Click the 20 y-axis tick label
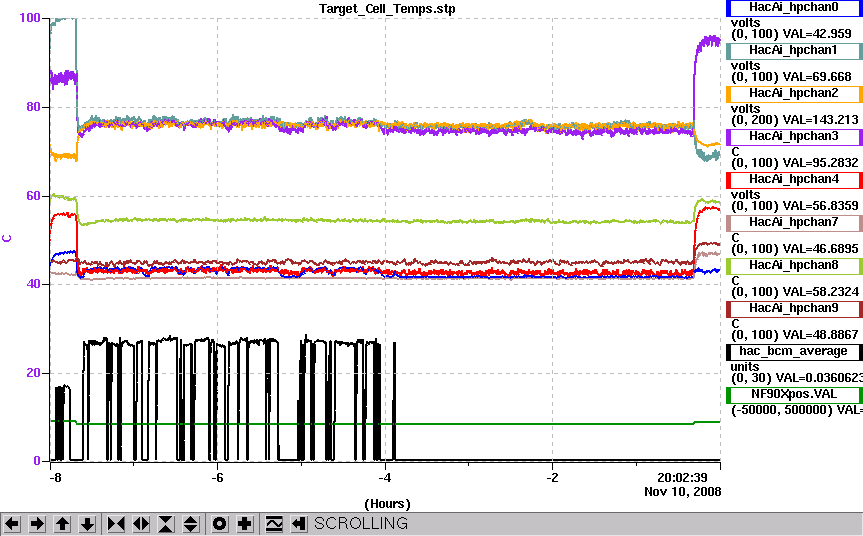Image resolution: width=863 pixels, height=536 pixels. pyautogui.click(x=34, y=373)
